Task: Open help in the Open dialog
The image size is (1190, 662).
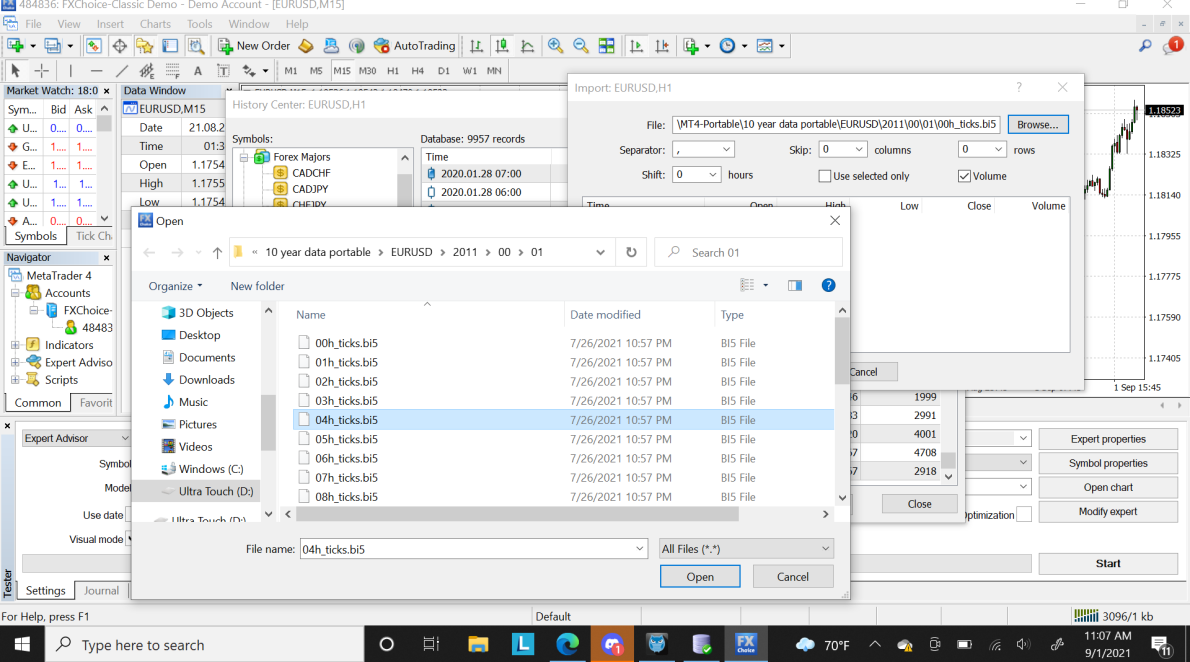Action: 829,285
